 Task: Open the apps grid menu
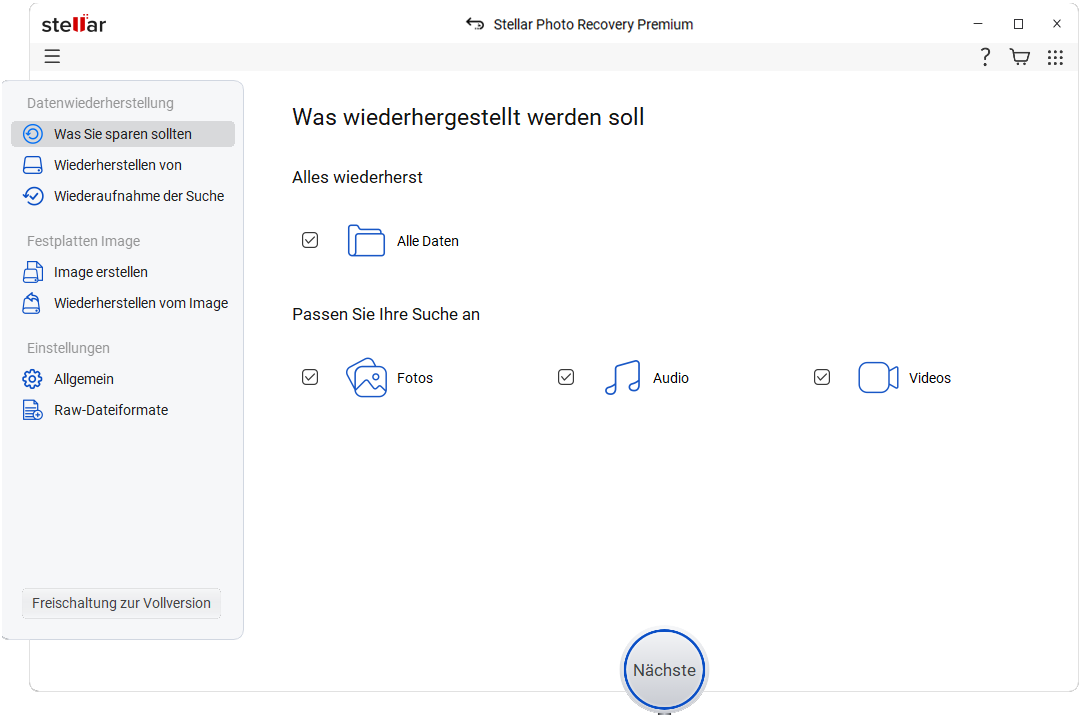pyautogui.click(x=1055, y=57)
